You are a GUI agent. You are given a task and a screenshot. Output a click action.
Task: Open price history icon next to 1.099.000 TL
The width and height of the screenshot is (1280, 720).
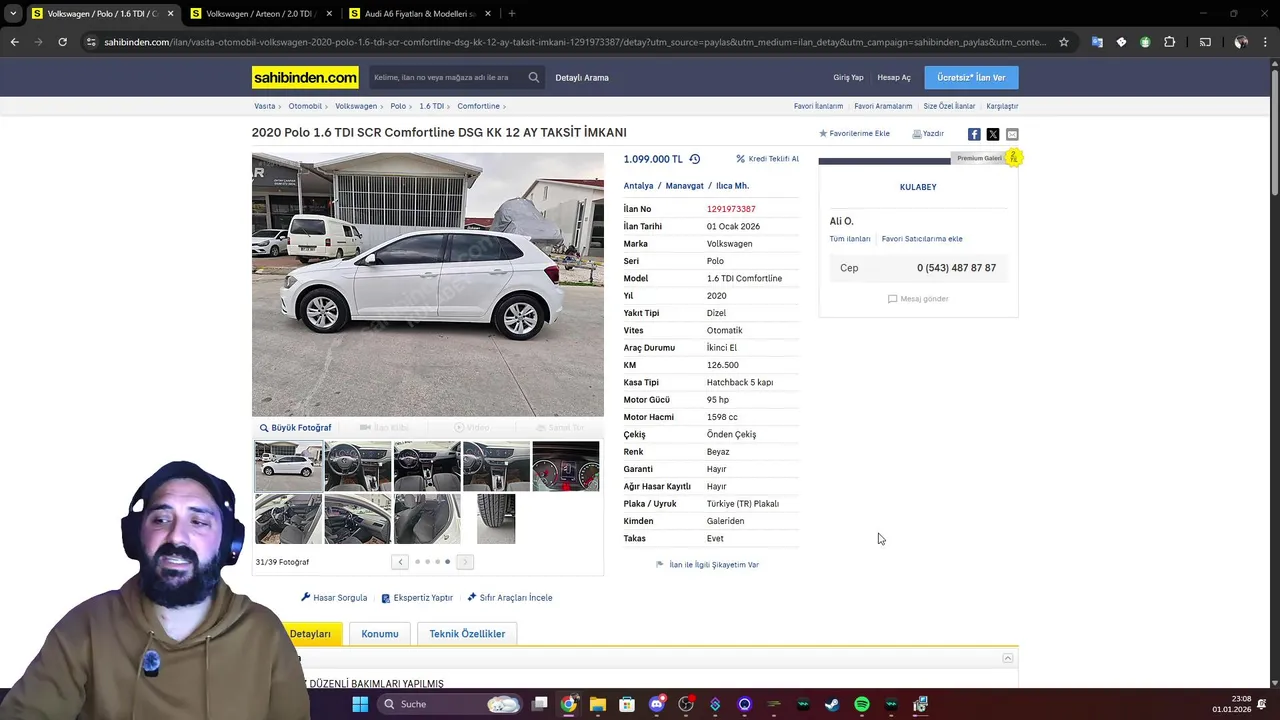[x=695, y=159]
